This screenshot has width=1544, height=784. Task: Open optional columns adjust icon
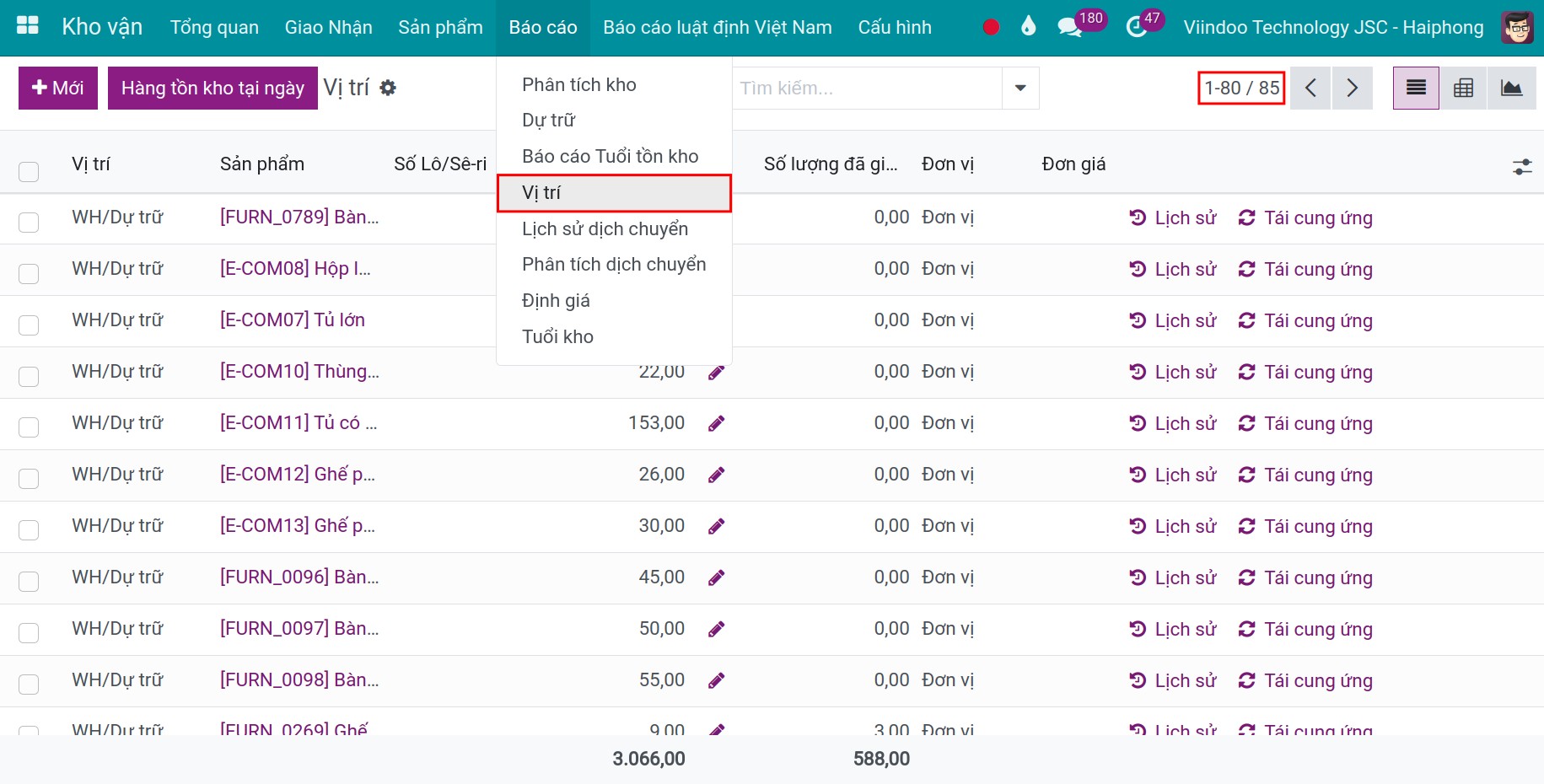tap(1522, 167)
